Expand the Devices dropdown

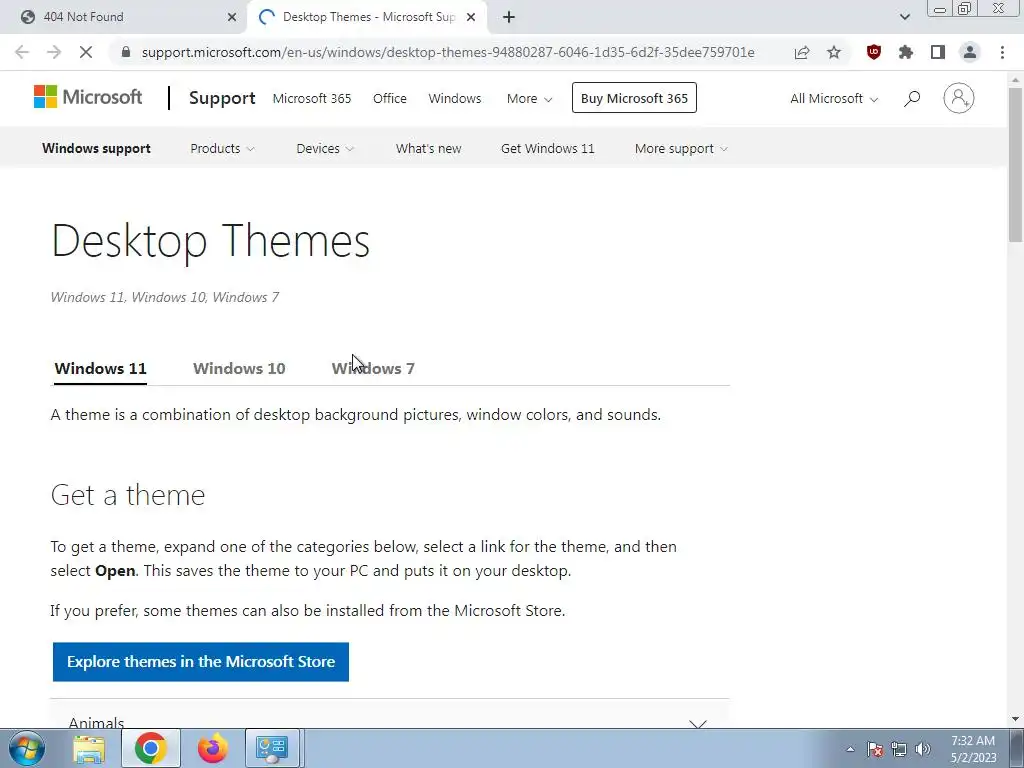325,148
